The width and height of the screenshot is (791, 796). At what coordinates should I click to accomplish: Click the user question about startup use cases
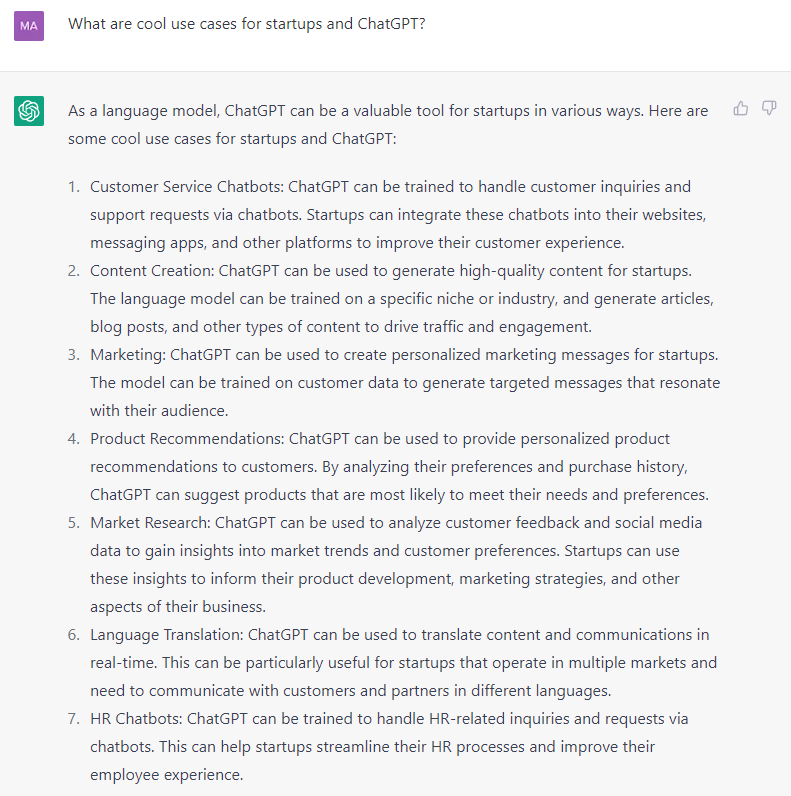click(246, 24)
